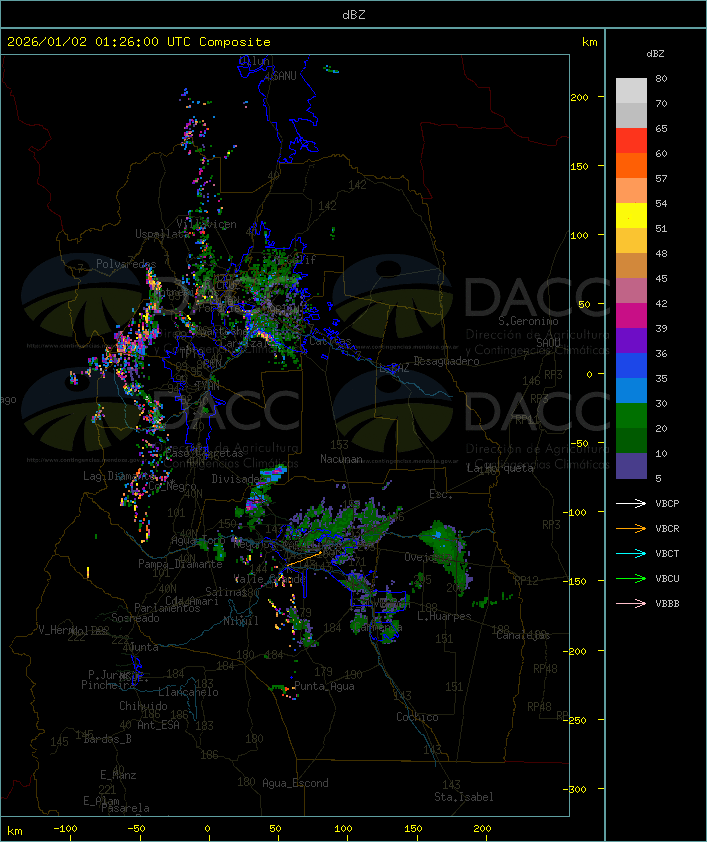Click the Uspallata map label
The width and height of the screenshot is (707, 842).
[x=160, y=234]
